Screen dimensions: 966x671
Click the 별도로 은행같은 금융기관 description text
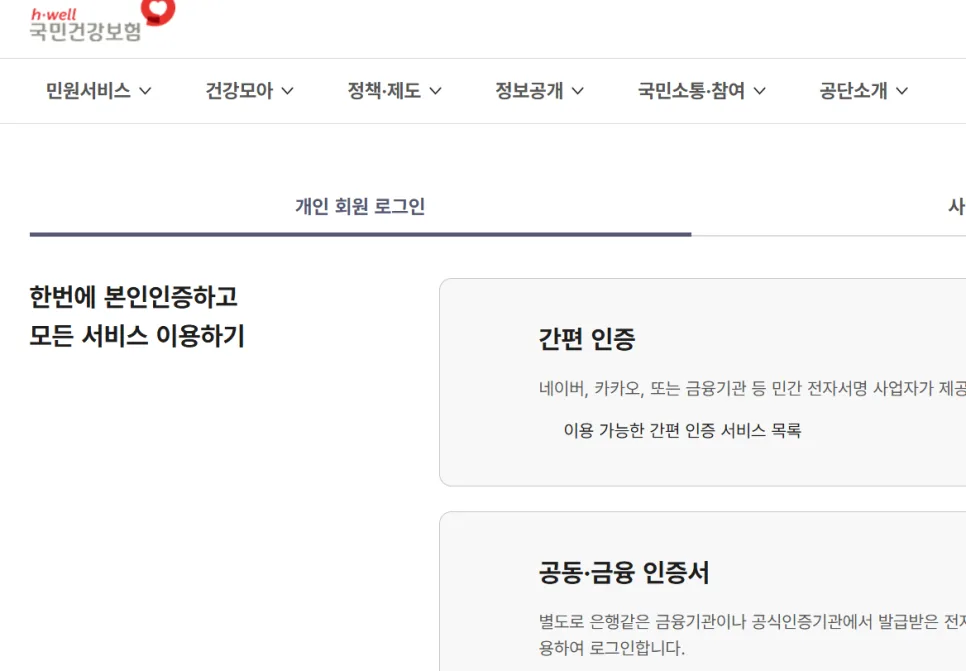click(x=752, y=634)
